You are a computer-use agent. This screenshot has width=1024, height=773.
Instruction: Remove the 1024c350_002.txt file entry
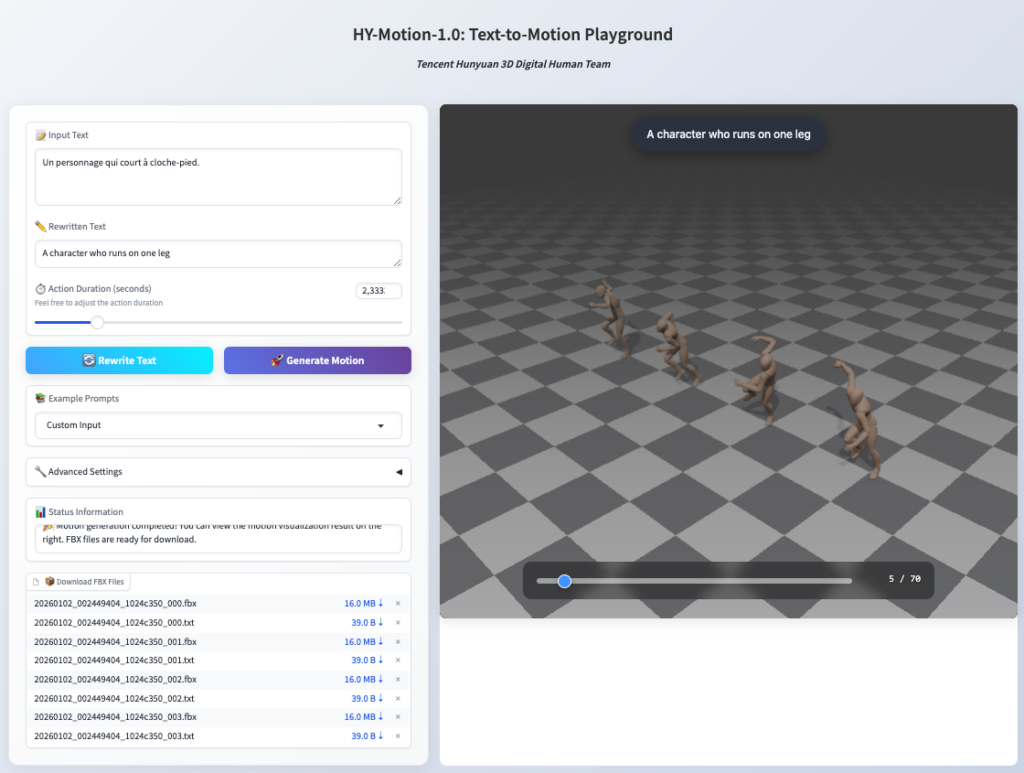click(x=398, y=698)
